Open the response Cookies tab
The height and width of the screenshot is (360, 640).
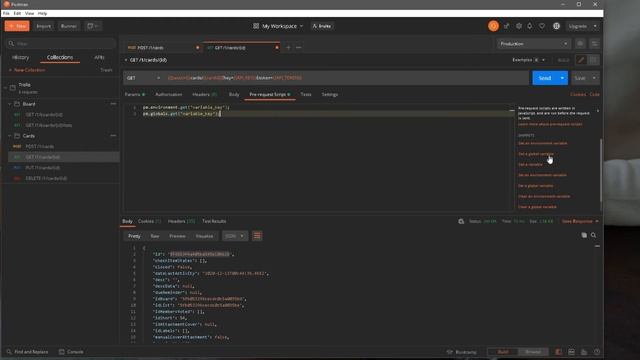149,221
